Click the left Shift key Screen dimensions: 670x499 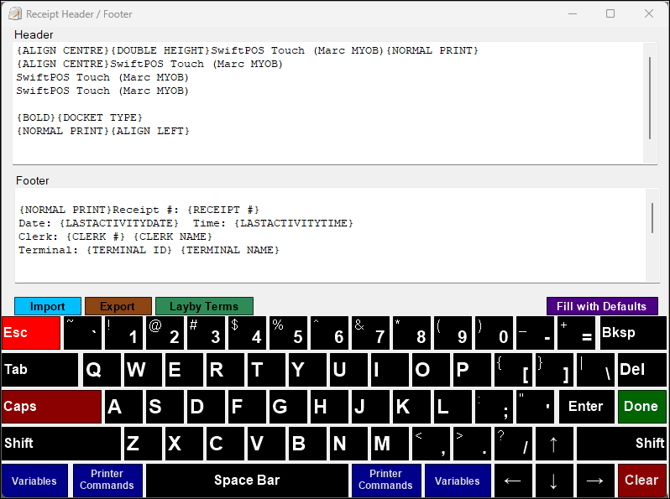pos(61,443)
